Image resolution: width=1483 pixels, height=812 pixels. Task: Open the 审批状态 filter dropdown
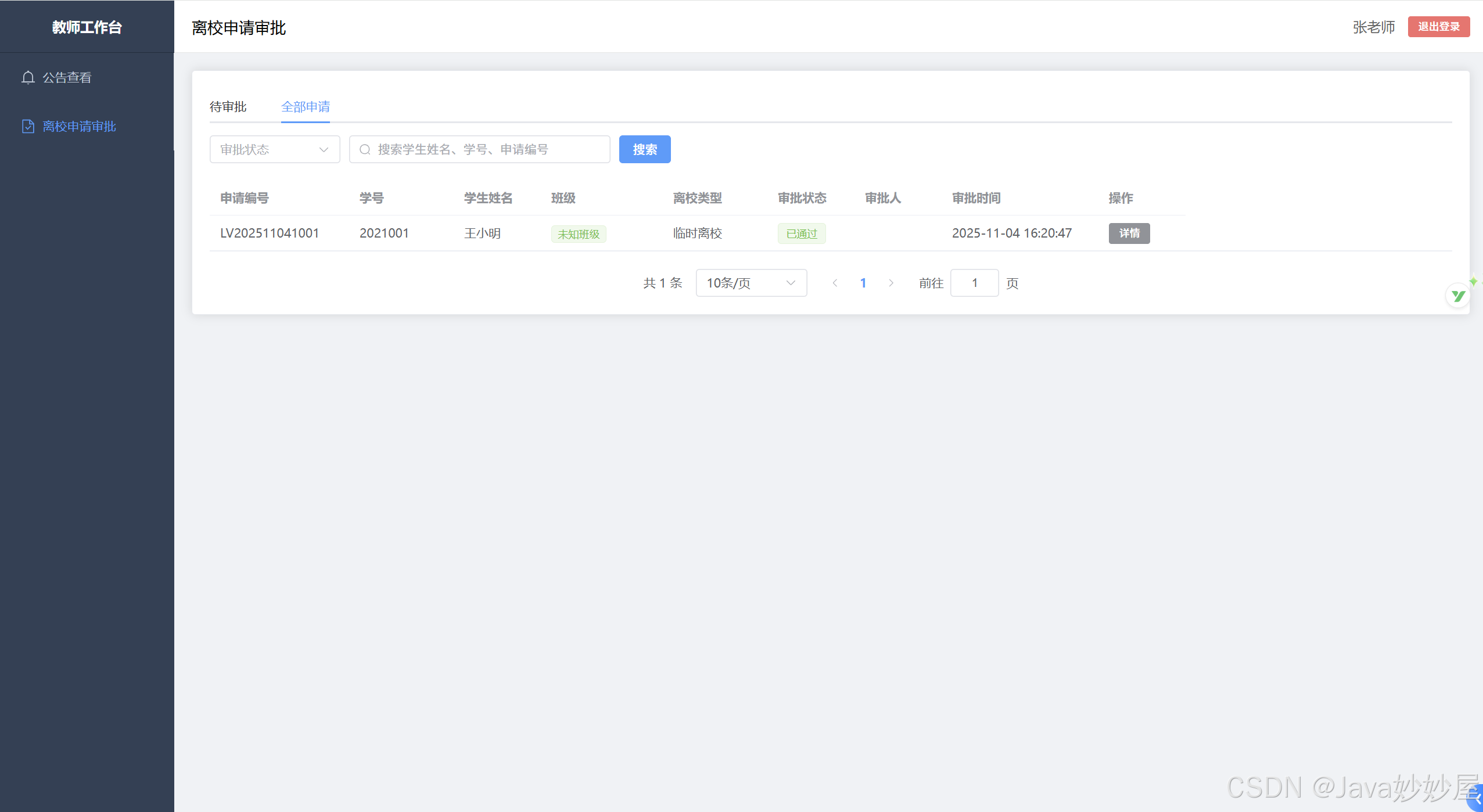tap(275, 149)
